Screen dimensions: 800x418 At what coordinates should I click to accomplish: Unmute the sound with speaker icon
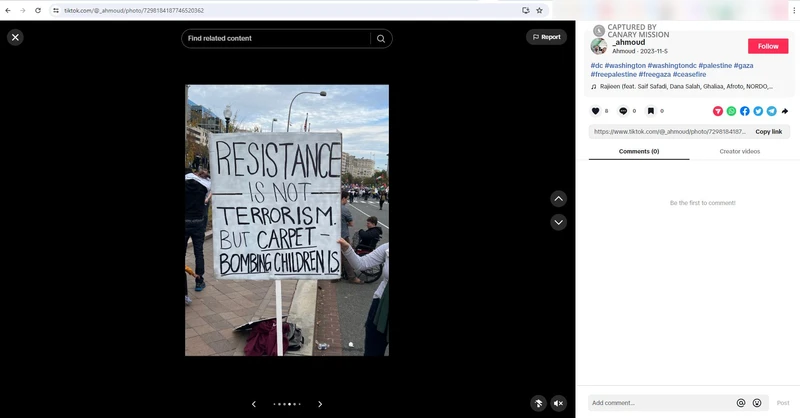tap(559, 403)
